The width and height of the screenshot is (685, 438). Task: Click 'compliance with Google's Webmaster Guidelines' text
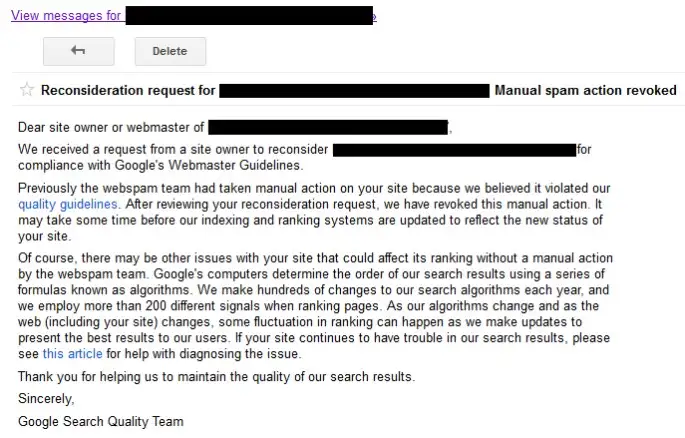[161, 166]
